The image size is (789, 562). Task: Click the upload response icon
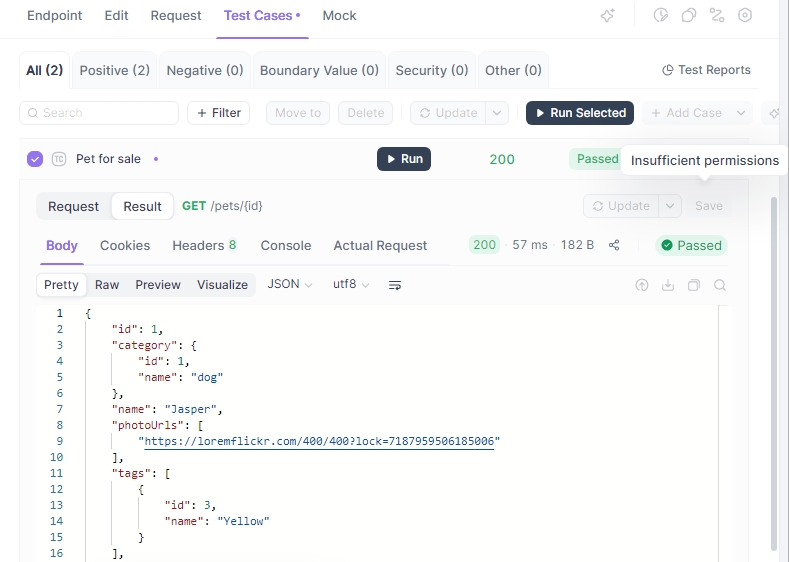click(642, 285)
